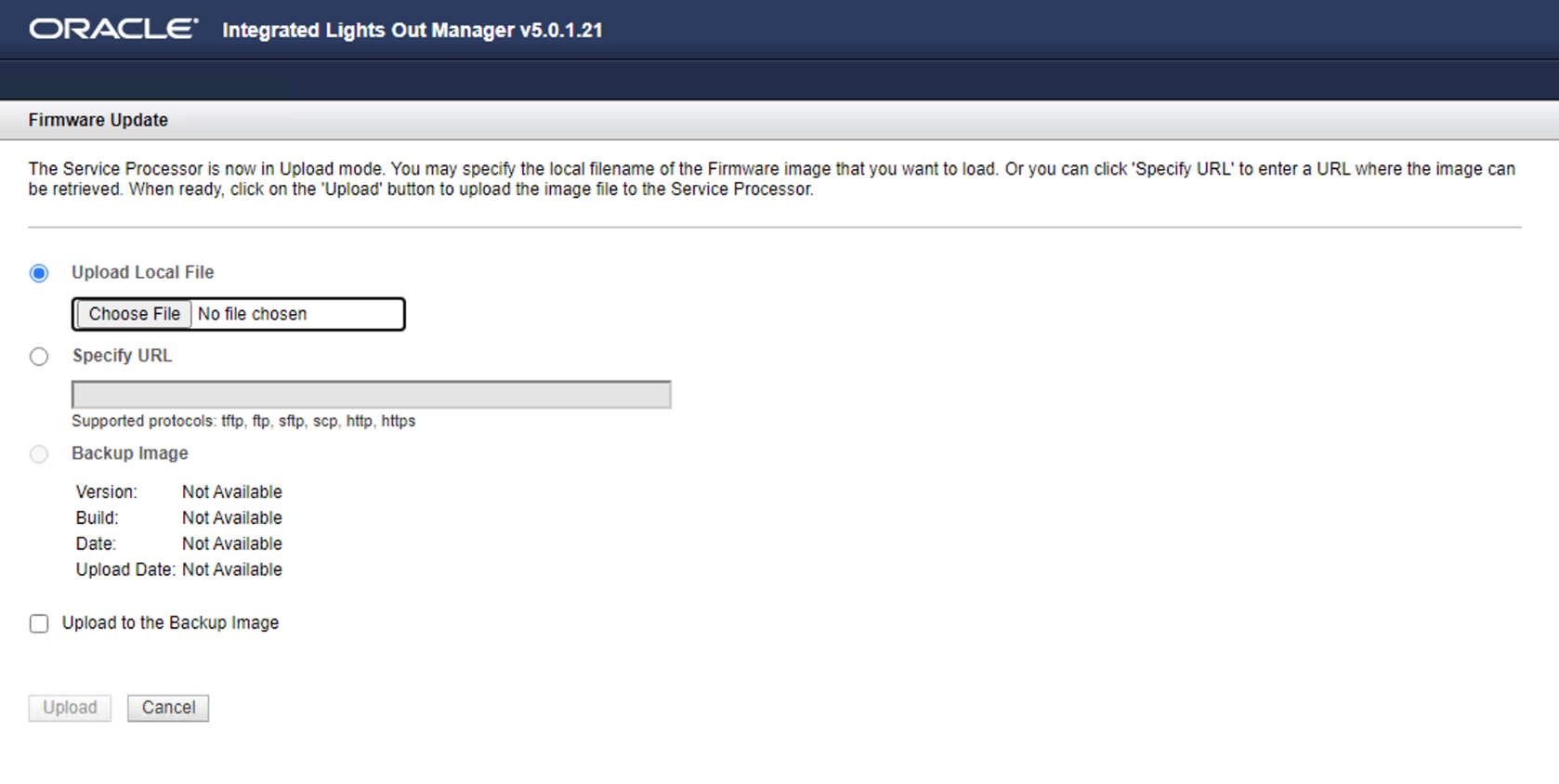
Task: Click the Integrated Lights Out Manager title
Action: (x=413, y=30)
